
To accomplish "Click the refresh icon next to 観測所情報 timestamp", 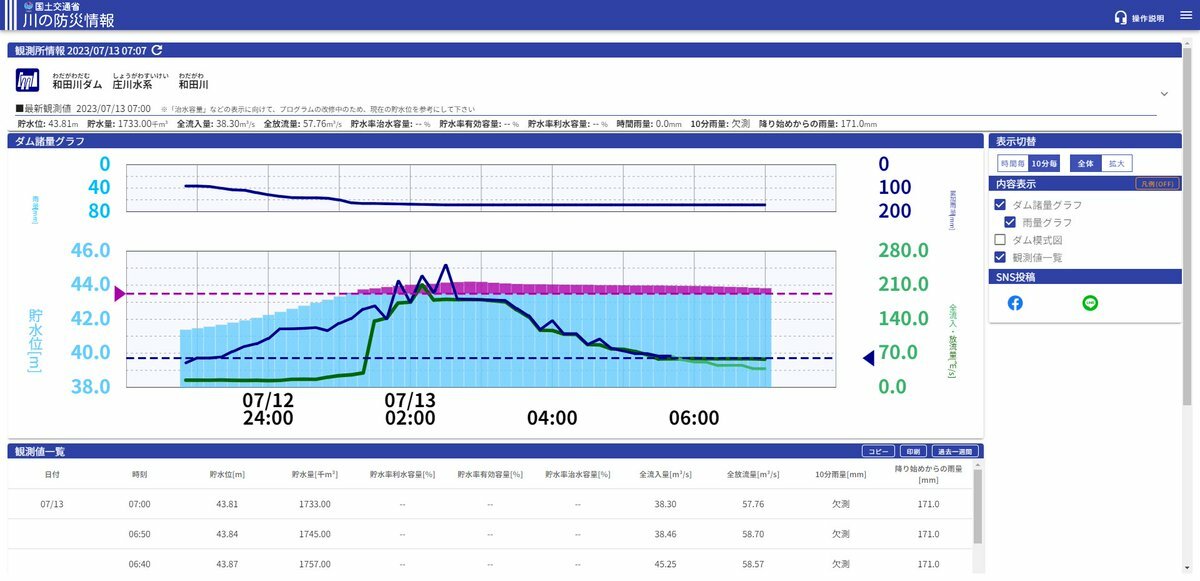I will coord(156,50).
